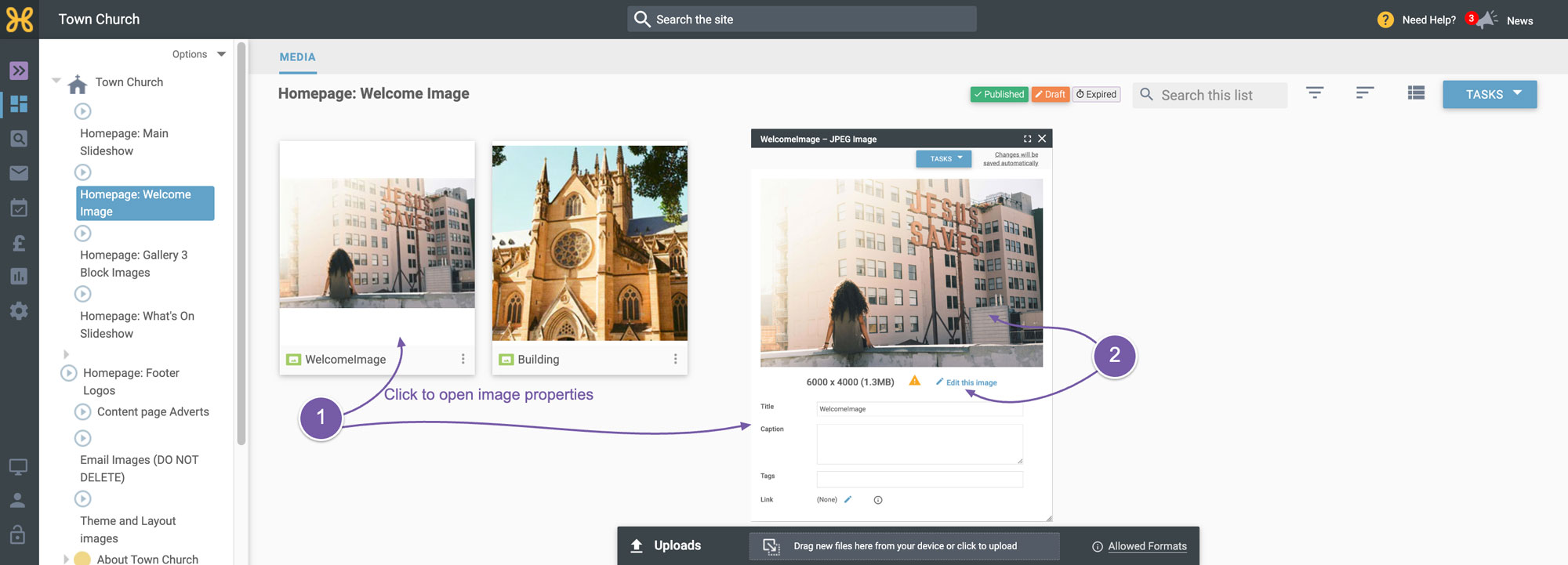1568x565 pixels.
Task: Open the calendar icon in sidebar
Action: (19, 208)
